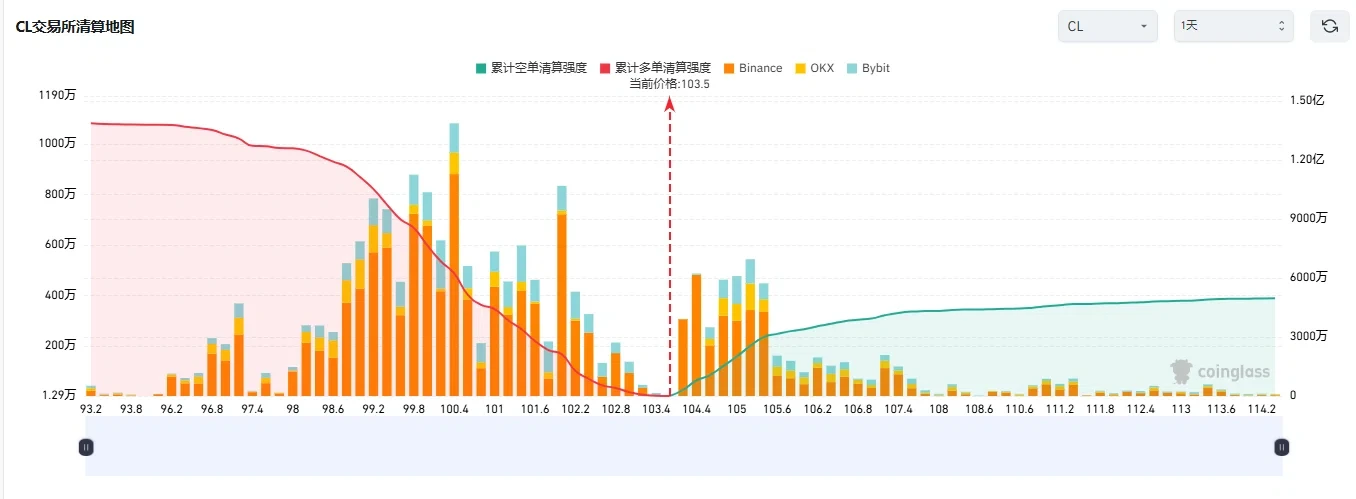Click the x-axis label 93.2

click(91, 409)
